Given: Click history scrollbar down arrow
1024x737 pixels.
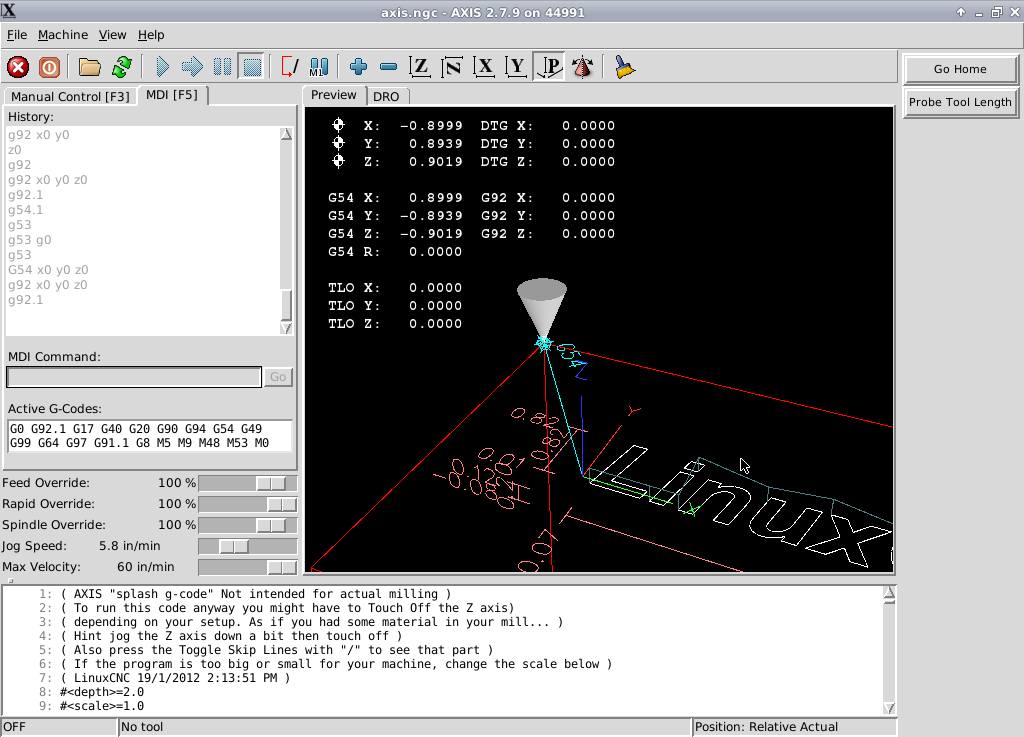Looking at the screenshot, I should 286,328.
